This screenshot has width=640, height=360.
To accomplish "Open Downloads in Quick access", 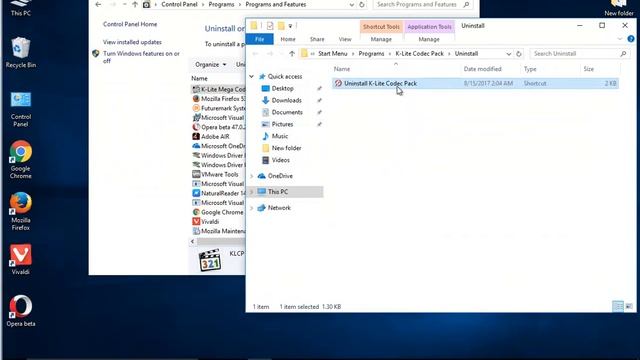I will (286, 100).
